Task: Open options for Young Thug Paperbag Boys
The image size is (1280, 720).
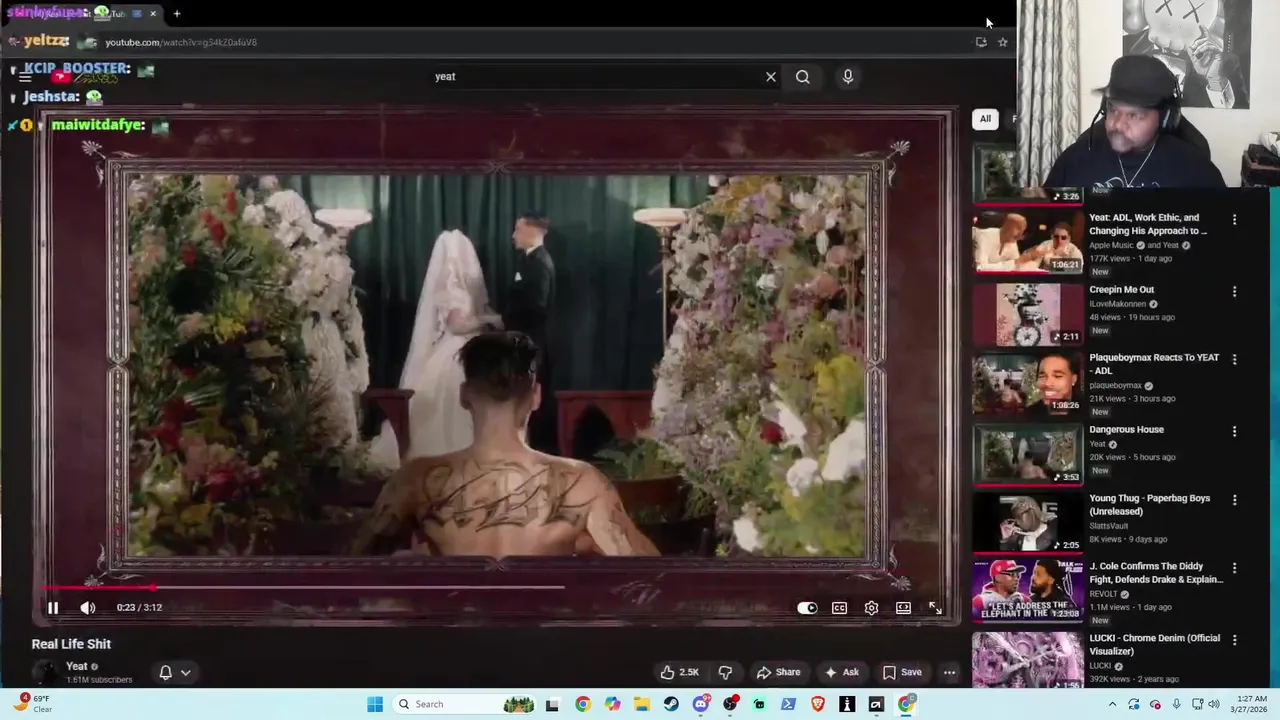Action: 1234,499
